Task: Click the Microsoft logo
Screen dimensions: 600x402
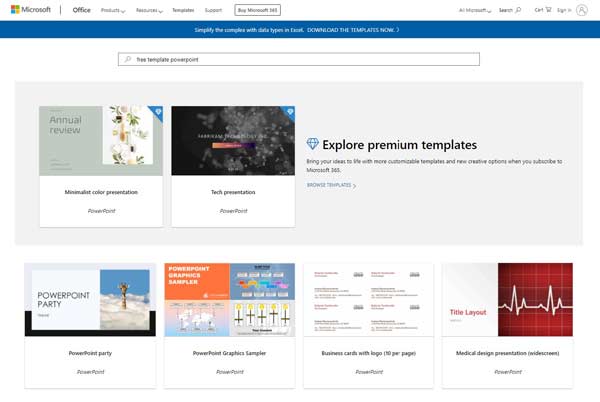Action: 31,10
